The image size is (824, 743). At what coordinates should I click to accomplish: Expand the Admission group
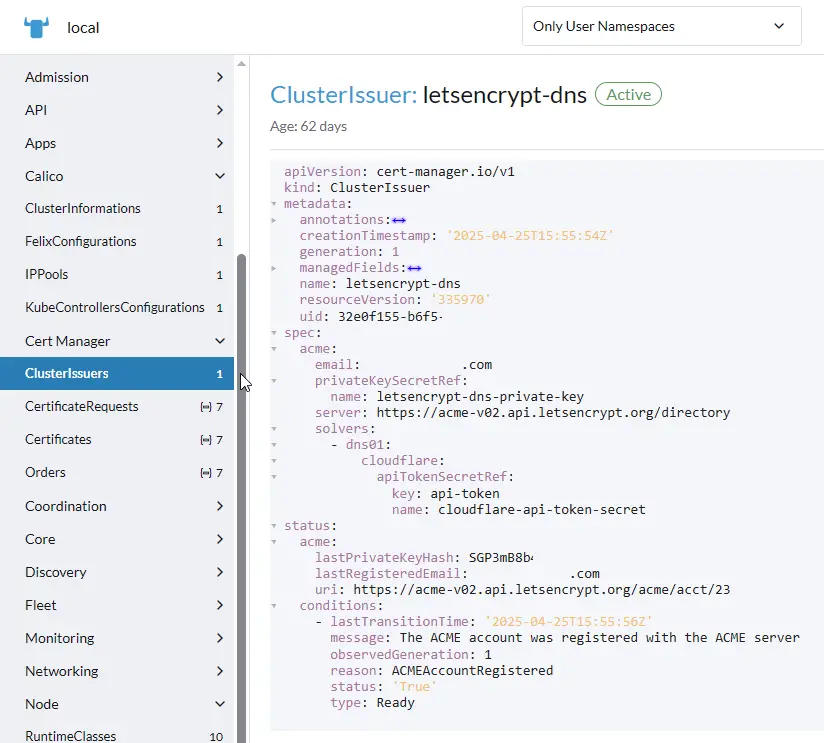[x=220, y=77]
